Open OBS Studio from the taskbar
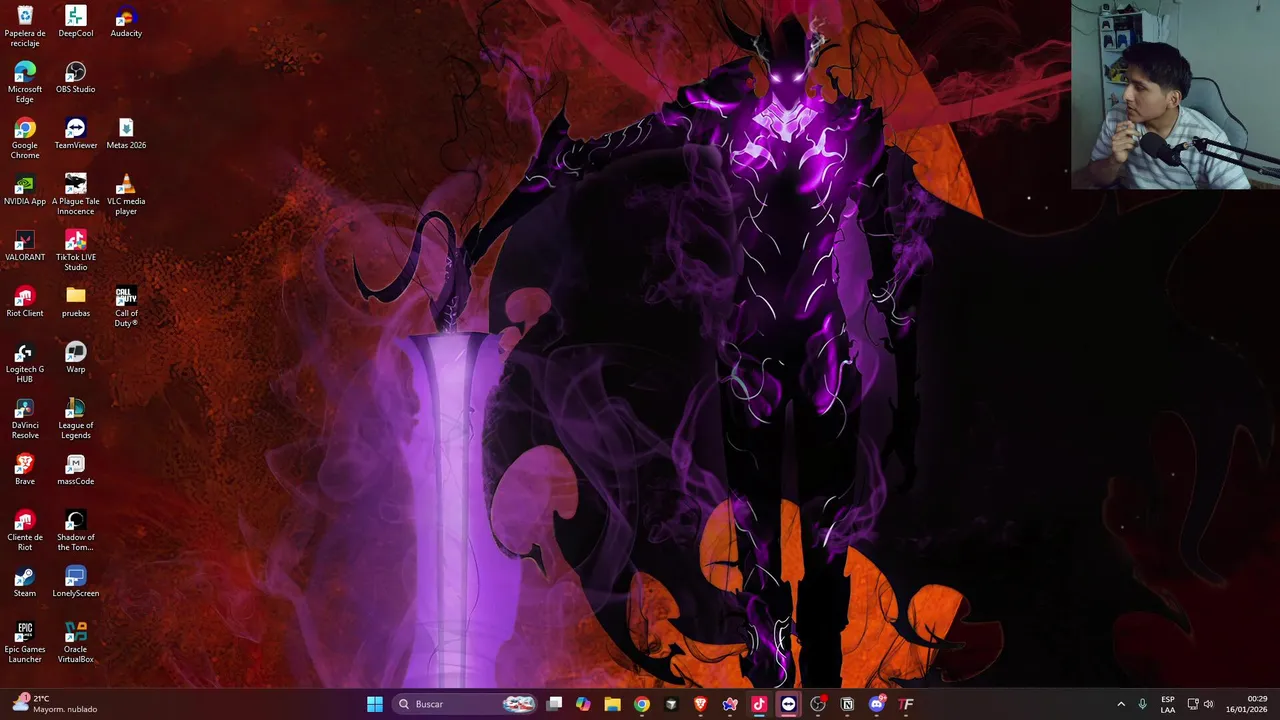The height and width of the screenshot is (720, 1280). [818, 704]
